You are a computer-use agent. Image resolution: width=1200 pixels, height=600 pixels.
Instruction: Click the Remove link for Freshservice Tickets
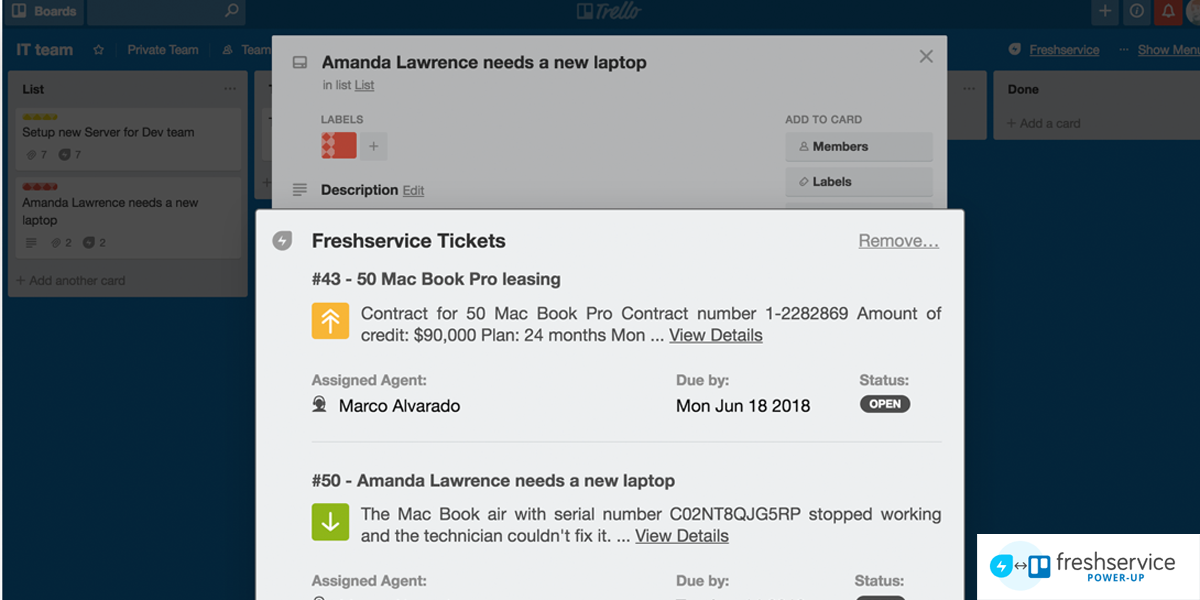click(898, 241)
